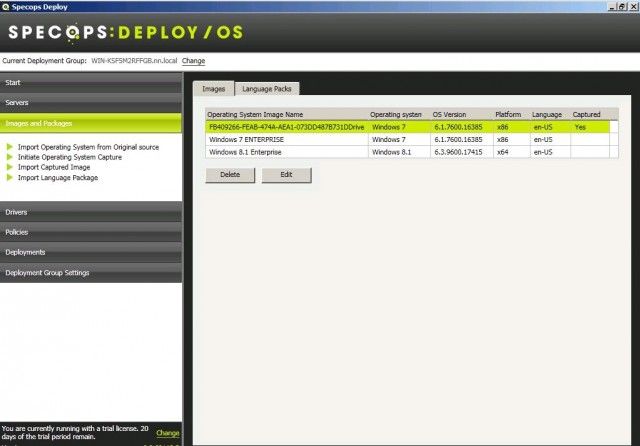The height and width of the screenshot is (446, 640).
Task: Close the Specops Deploy window
Action: click(633, 7)
